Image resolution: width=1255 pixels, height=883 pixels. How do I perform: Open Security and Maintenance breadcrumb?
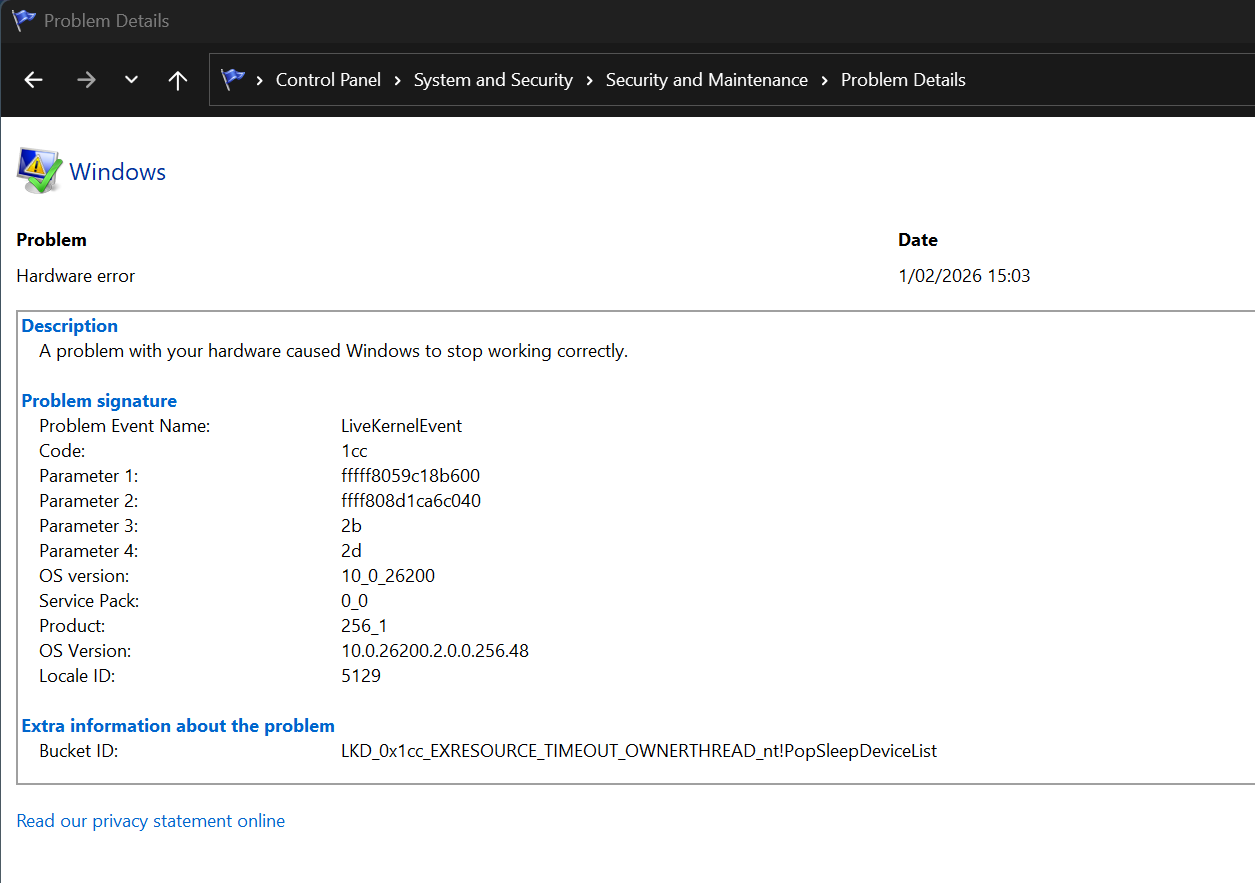click(x=707, y=80)
